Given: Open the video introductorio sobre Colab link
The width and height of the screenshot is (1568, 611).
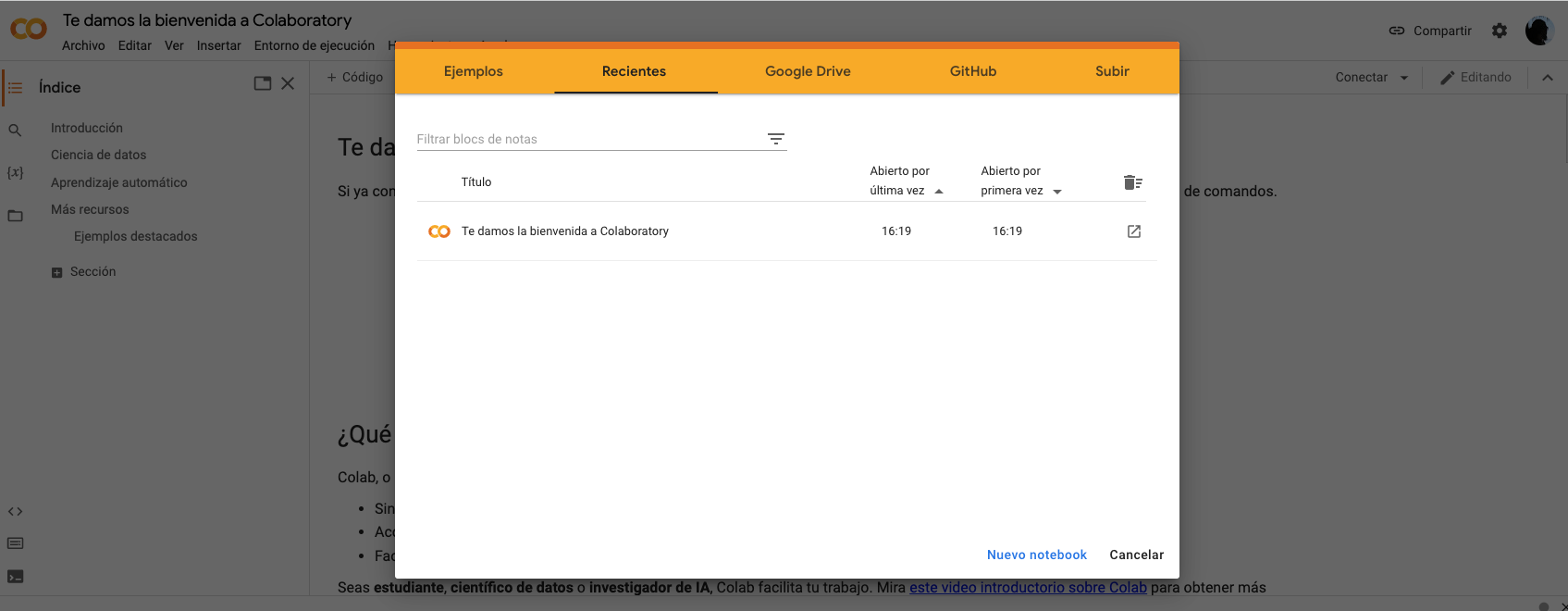Looking at the screenshot, I should tap(1028, 587).
